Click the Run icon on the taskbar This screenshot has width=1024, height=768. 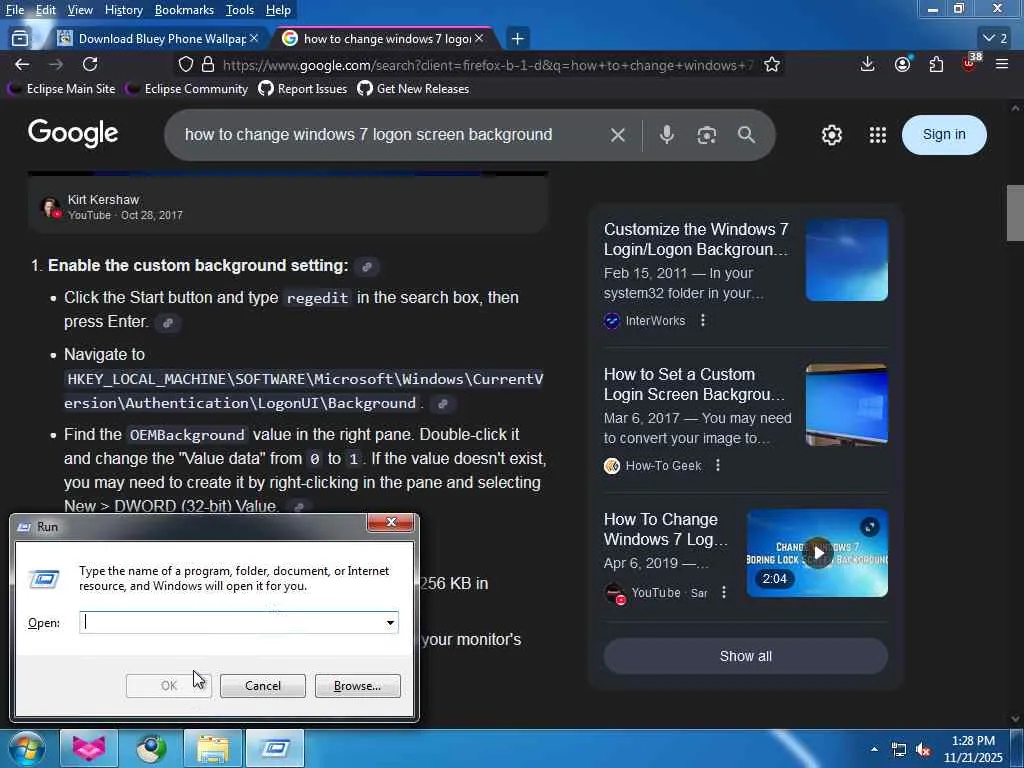click(x=275, y=748)
